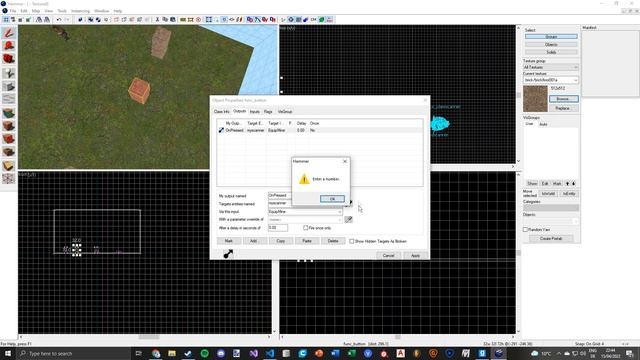Move visgroup down with the down arrow
Screen dimensions: 640x360
(573, 184)
